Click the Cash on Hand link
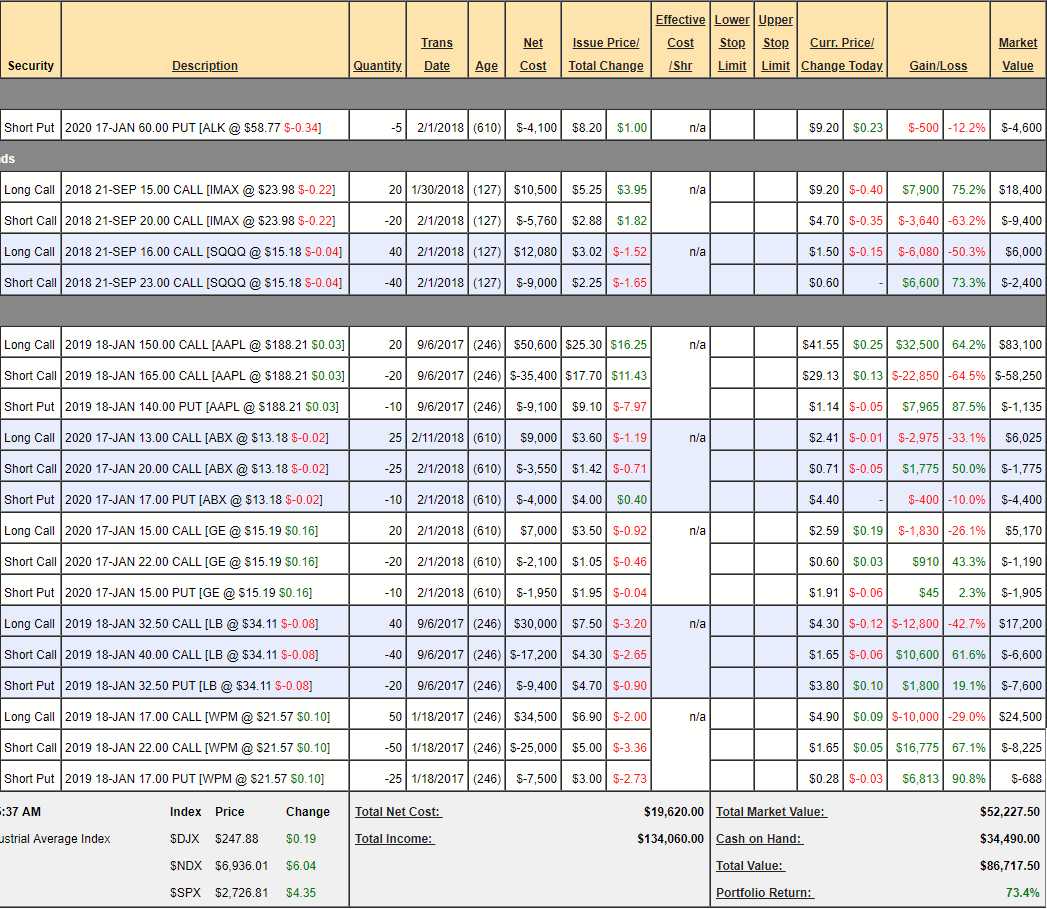Image resolution: width=1047 pixels, height=909 pixels. pyautogui.click(x=759, y=839)
